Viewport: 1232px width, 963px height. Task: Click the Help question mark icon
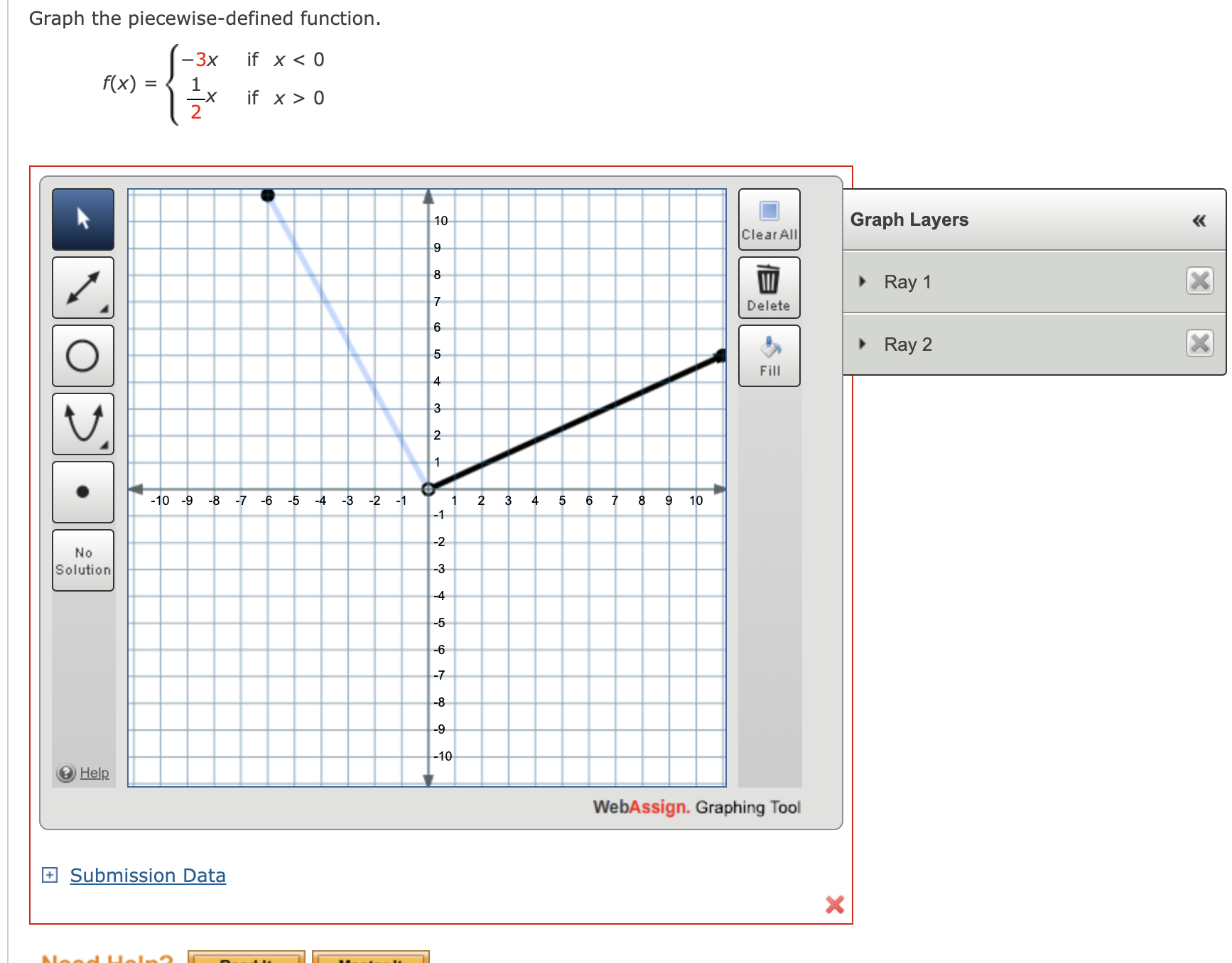pos(65,773)
